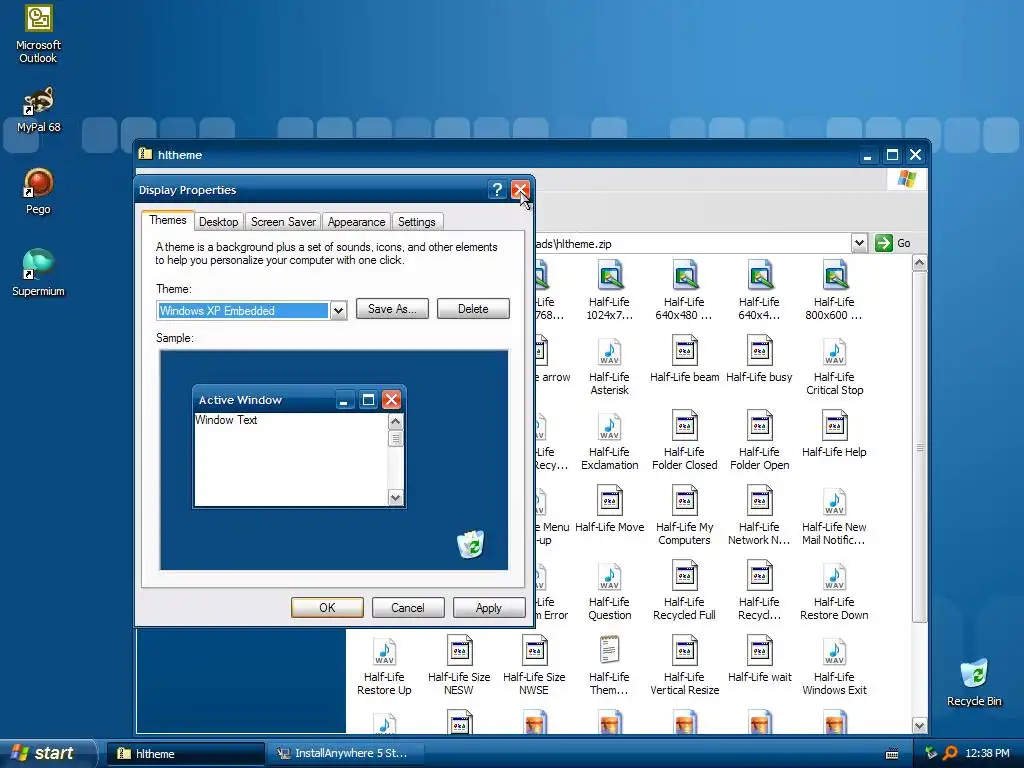Select the Half-Life Vertical Resize cursor
This screenshot has height=768, width=1024.
pos(684,666)
